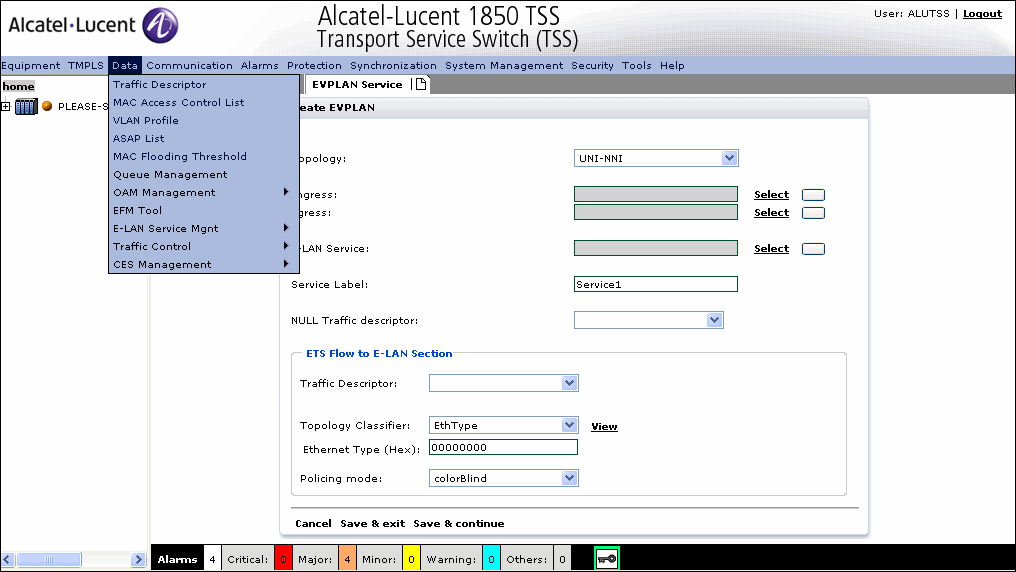Click the key icon in status bar
The height and width of the screenshot is (572, 1016).
[x=607, y=559]
